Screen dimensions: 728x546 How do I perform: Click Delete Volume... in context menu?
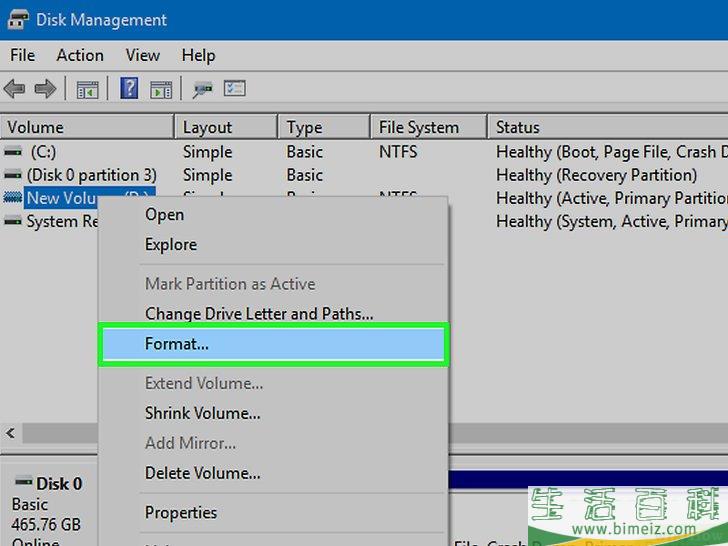(202, 473)
